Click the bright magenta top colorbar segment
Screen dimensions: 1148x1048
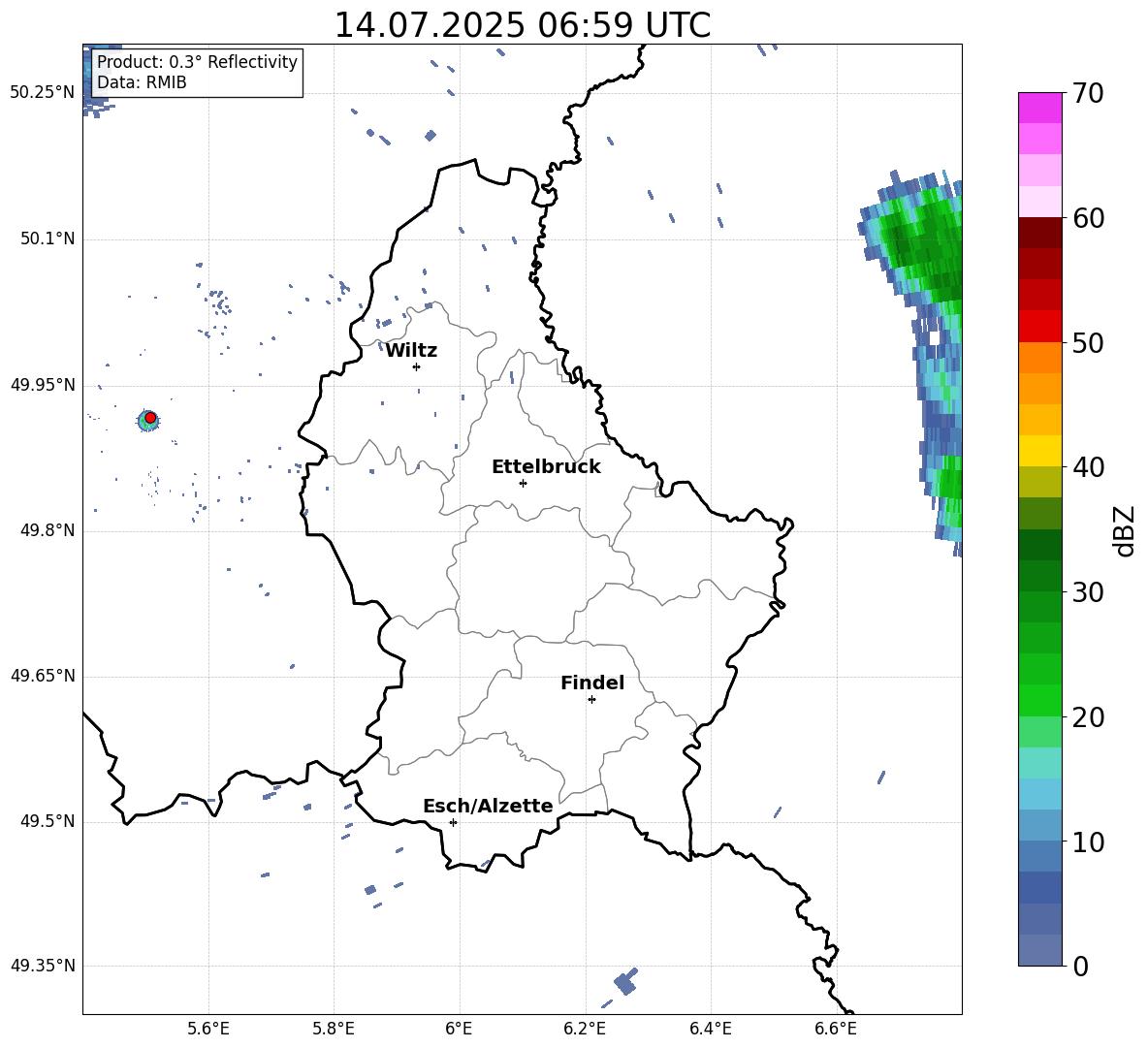tap(1039, 109)
